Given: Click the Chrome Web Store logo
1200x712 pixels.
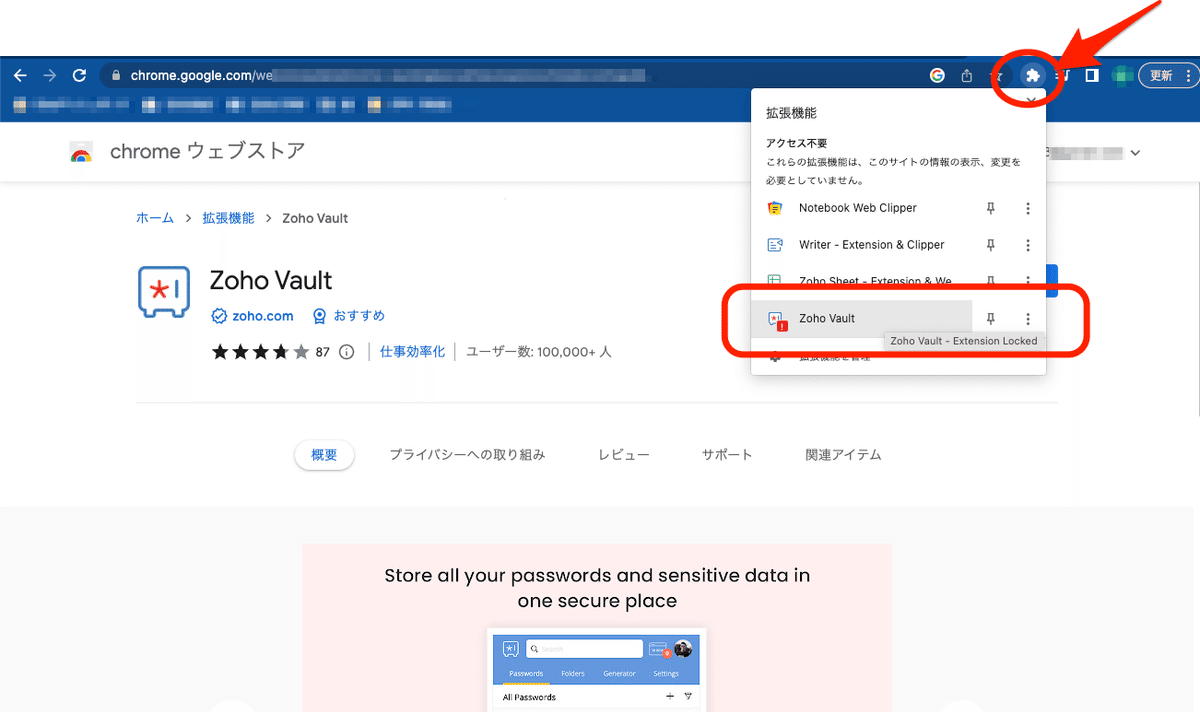Looking at the screenshot, I should click(x=82, y=152).
